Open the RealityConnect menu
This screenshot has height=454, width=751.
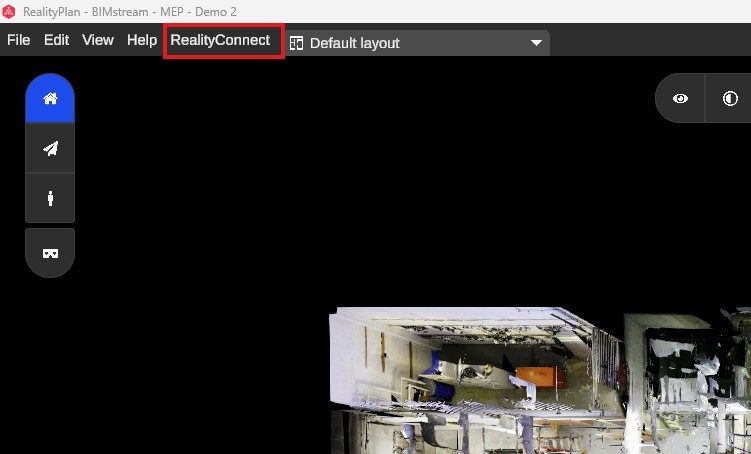tap(220, 40)
